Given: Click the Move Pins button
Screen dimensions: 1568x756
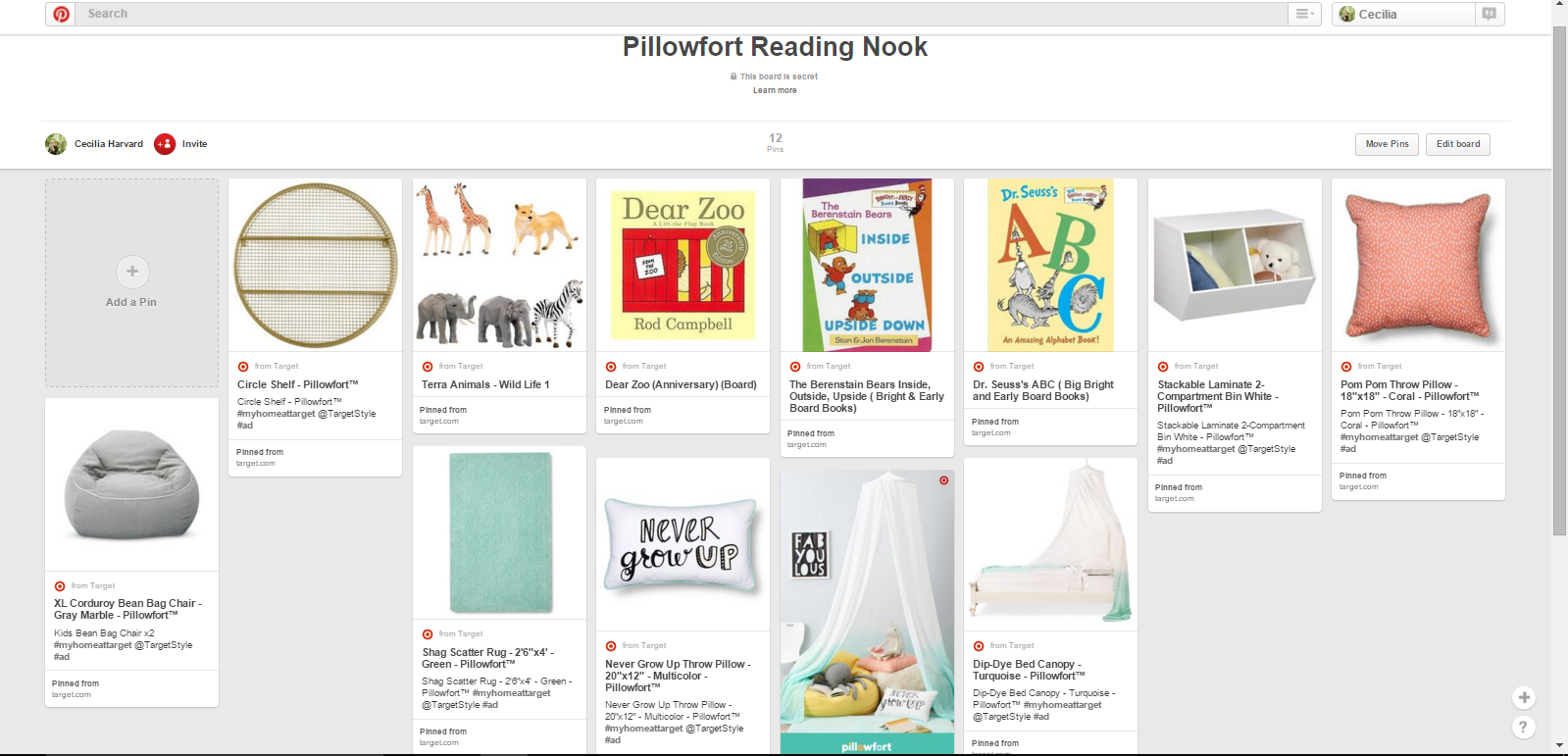Looking at the screenshot, I should pos(1387,144).
